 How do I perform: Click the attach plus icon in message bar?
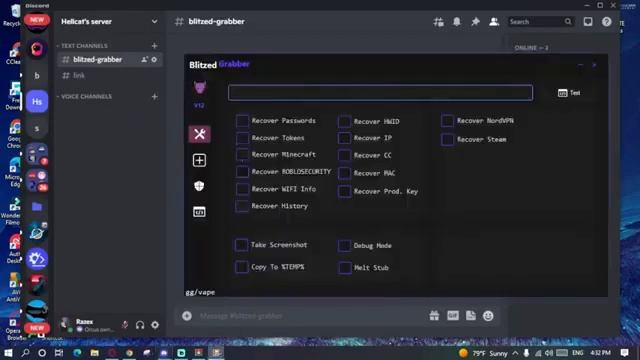click(x=187, y=316)
